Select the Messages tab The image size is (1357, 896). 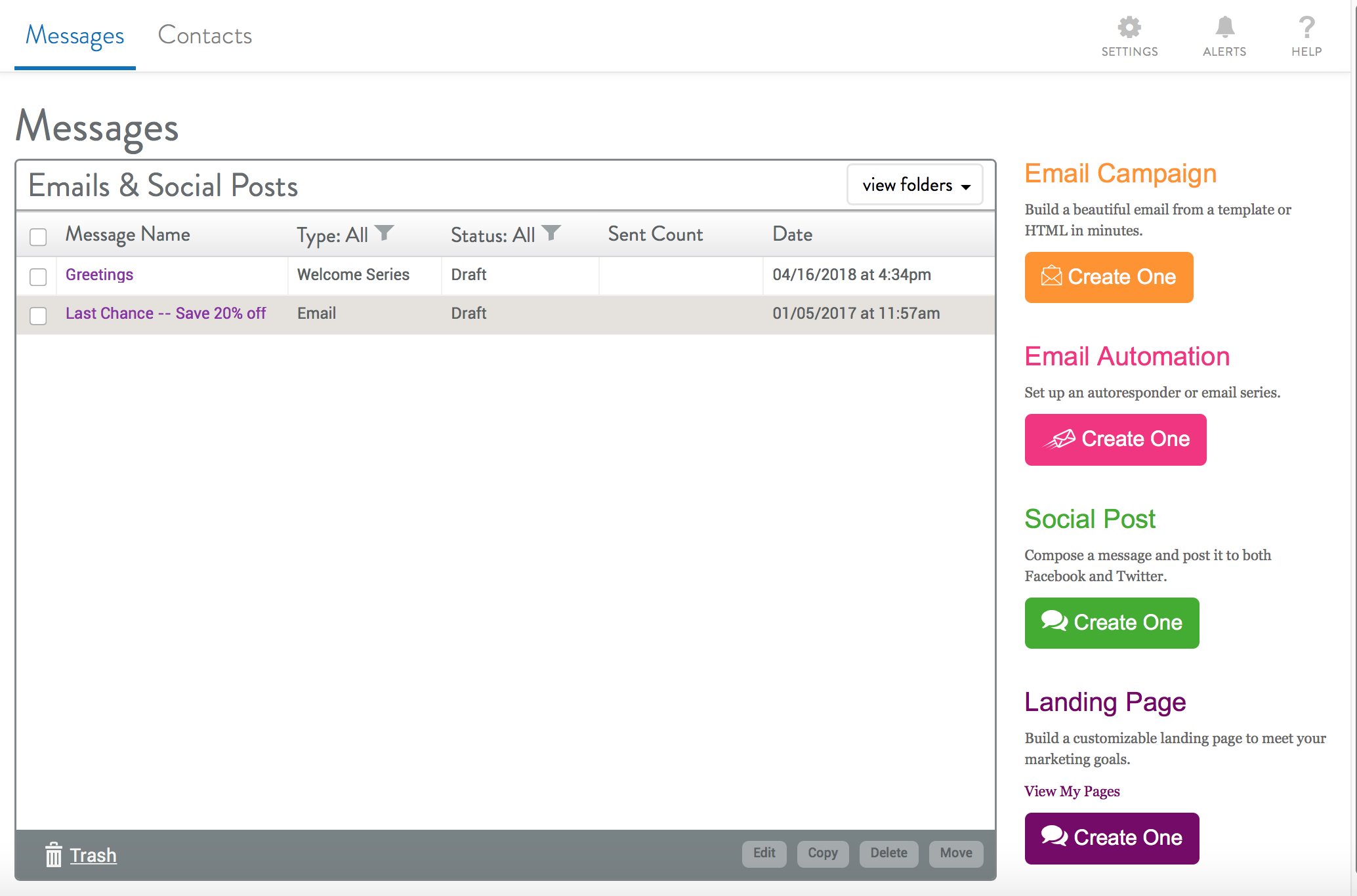(73, 35)
